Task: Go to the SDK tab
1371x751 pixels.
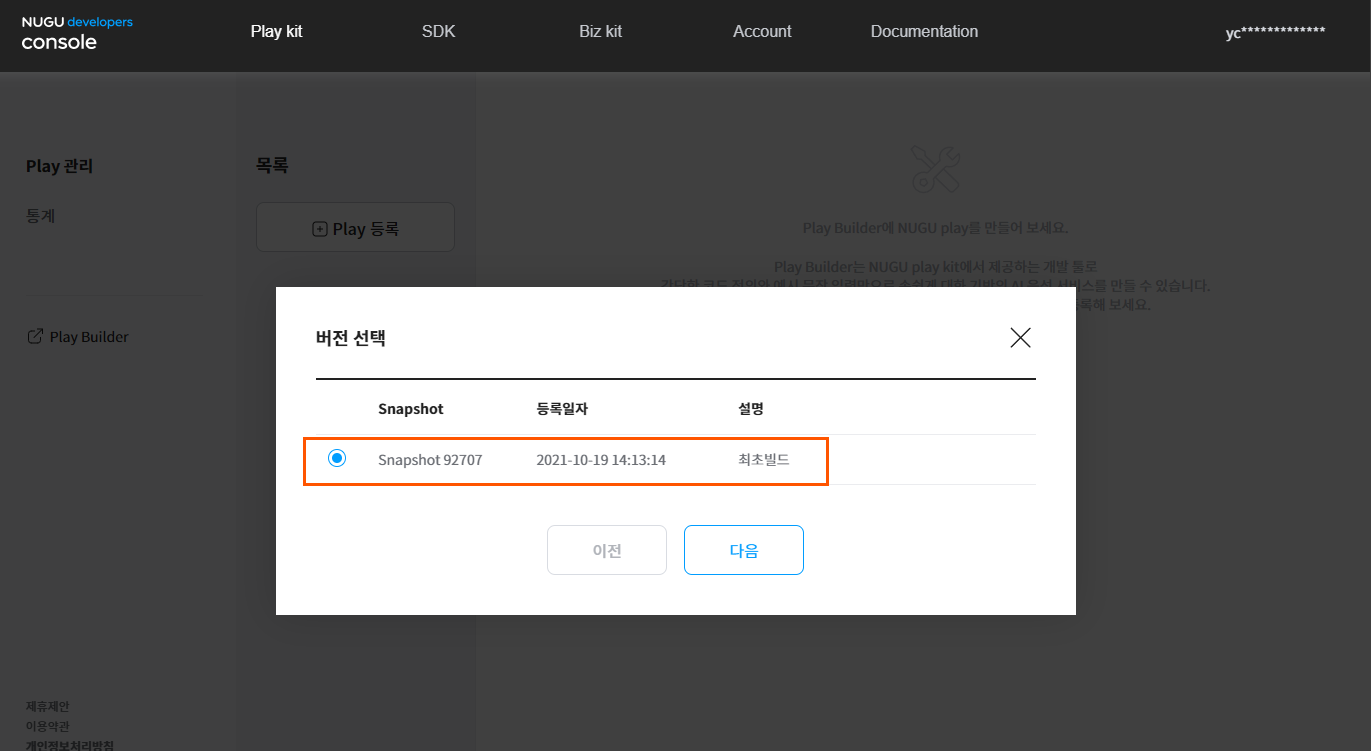Action: [x=438, y=31]
